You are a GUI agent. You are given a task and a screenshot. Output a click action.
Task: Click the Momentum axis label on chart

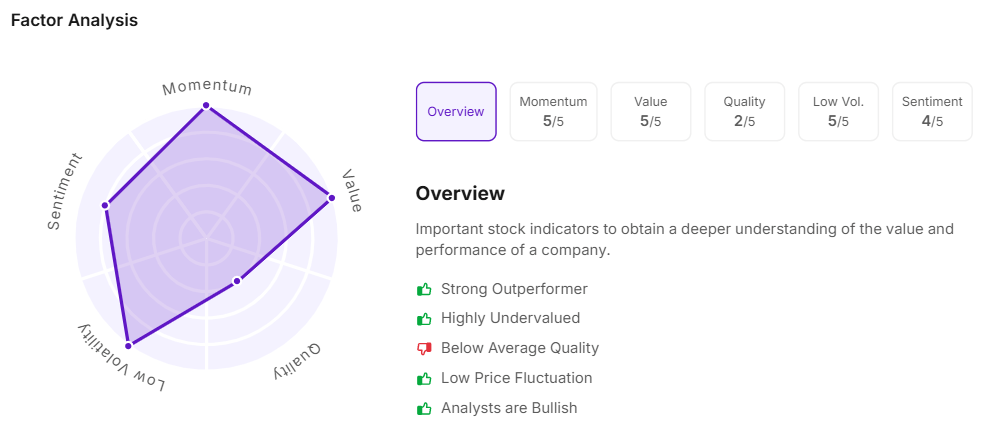[x=207, y=87]
